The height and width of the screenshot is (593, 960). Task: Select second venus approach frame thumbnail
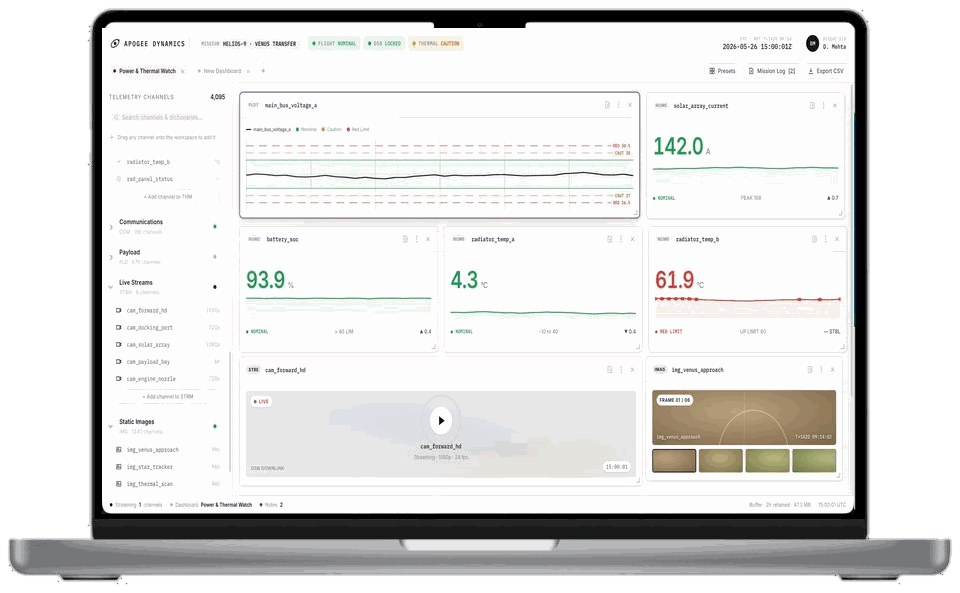click(721, 461)
